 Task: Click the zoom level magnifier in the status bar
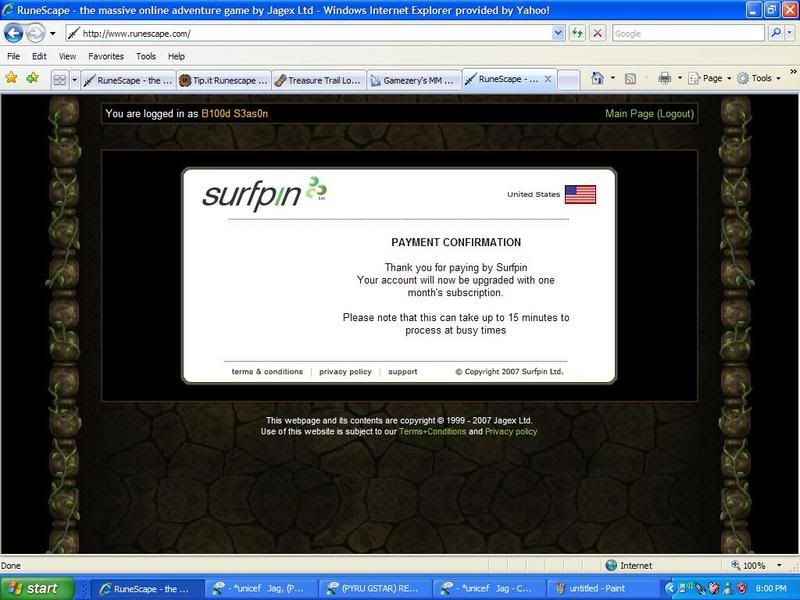(x=735, y=565)
